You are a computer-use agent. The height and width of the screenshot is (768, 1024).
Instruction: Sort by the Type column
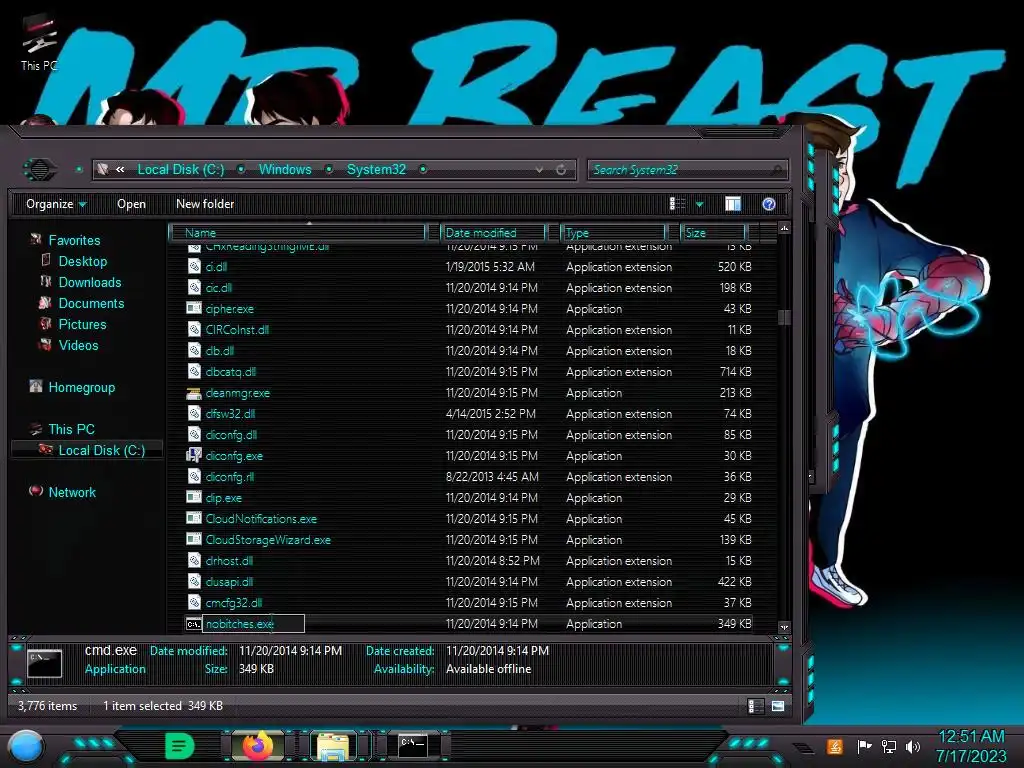coord(613,232)
